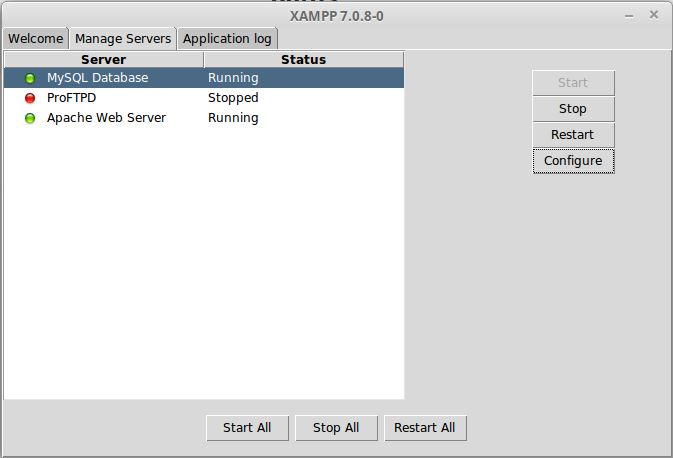
Task: Open Configure for the selected server
Action: point(573,161)
